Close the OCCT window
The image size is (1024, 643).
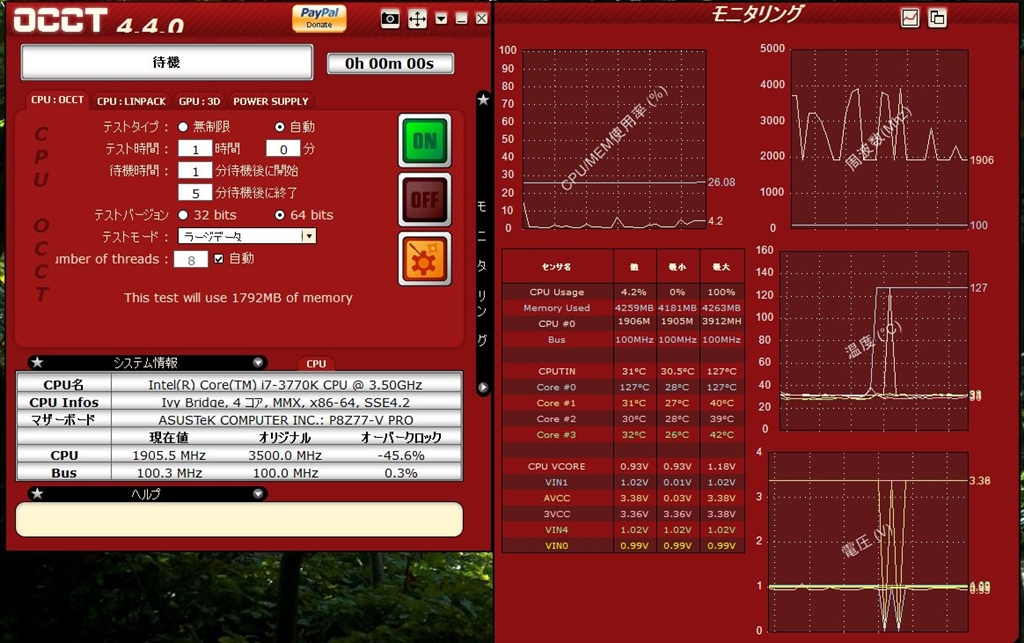(481, 18)
